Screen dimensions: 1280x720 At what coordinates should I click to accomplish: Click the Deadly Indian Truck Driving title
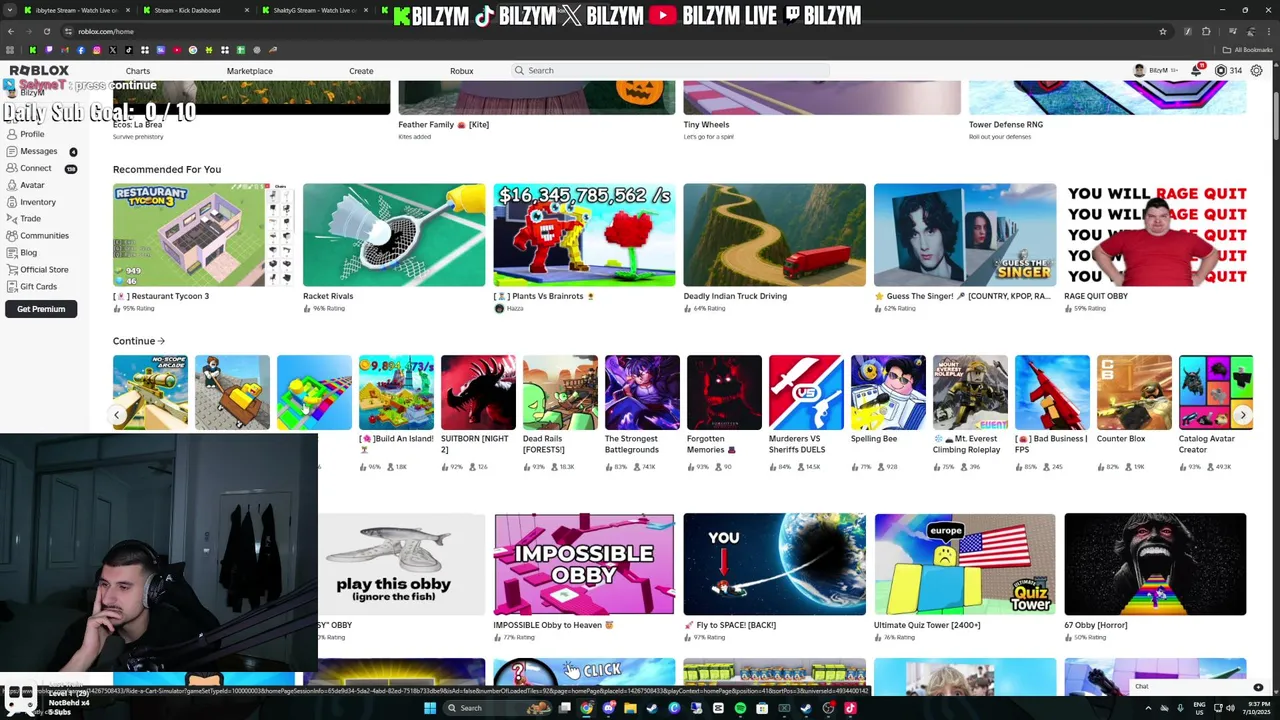735,296
